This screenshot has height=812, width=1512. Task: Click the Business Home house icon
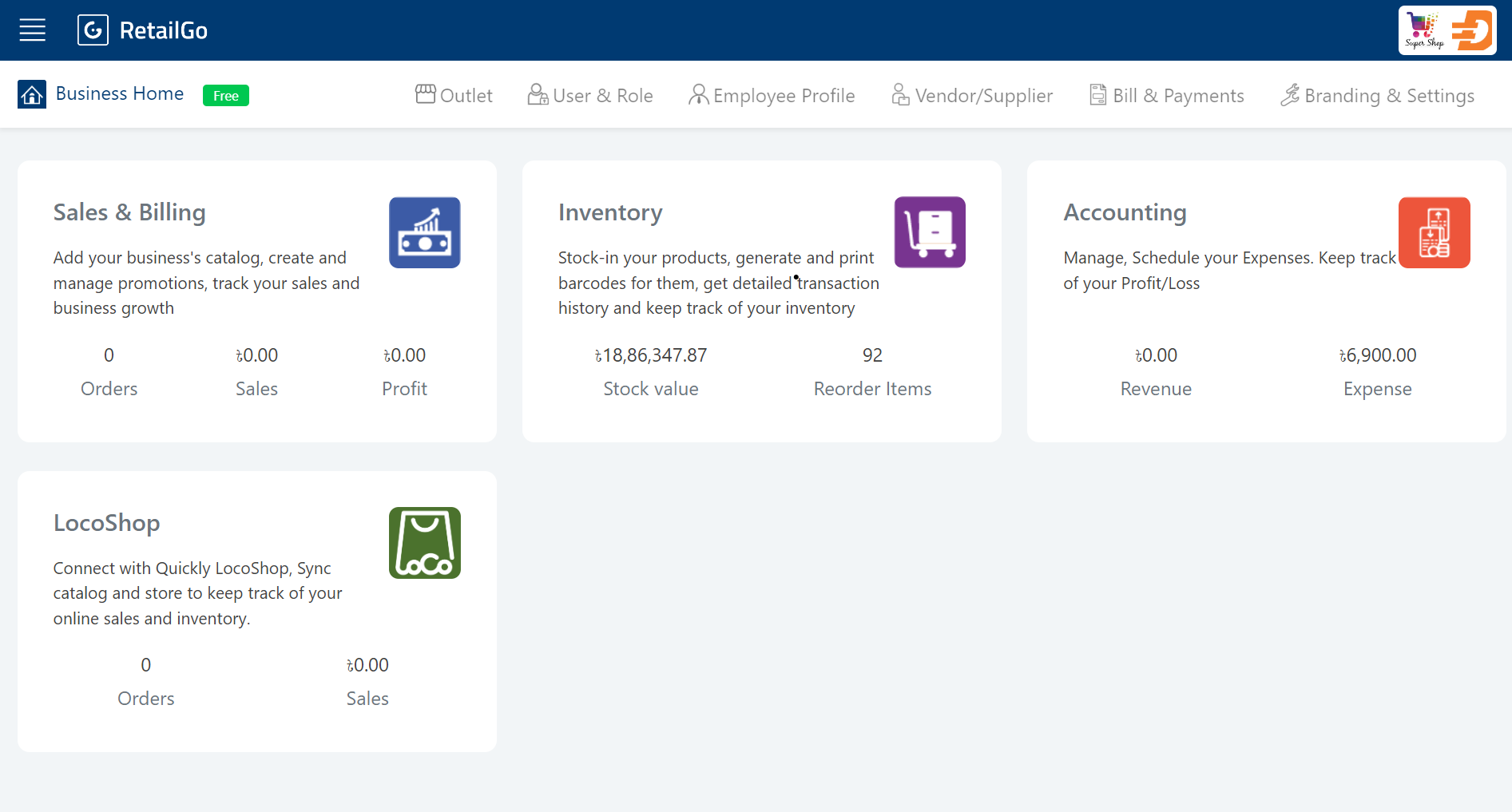point(32,95)
